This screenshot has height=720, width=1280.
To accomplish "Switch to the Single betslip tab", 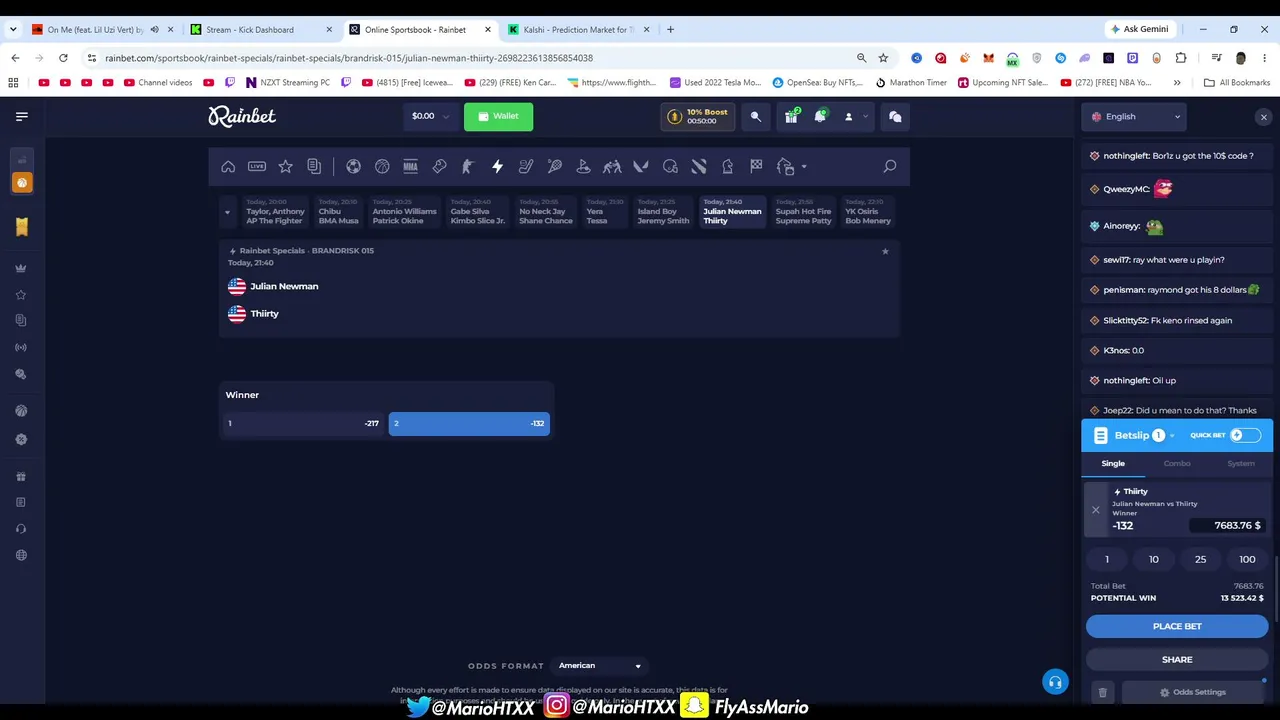I will 1113,464.
